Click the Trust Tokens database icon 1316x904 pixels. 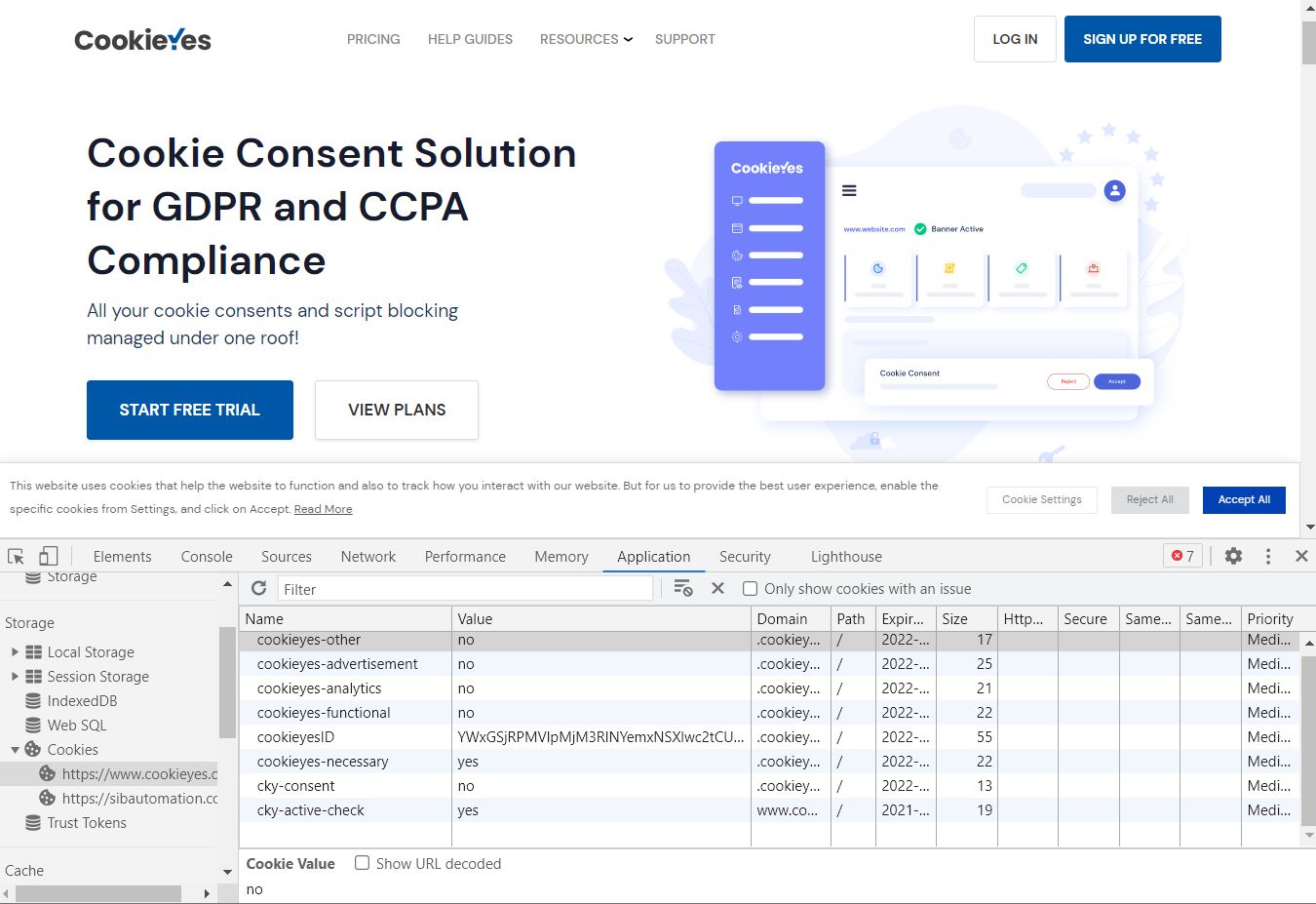[33, 823]
